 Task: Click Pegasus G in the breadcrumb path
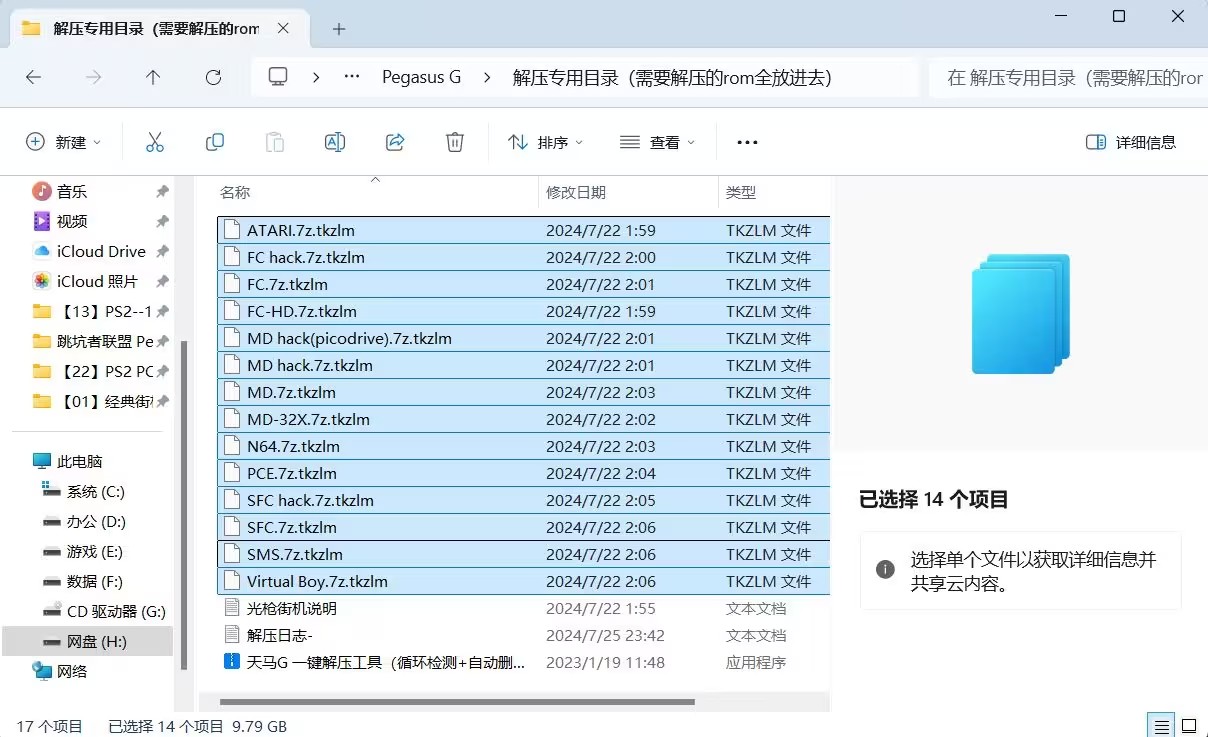click(x=421, y=77)
